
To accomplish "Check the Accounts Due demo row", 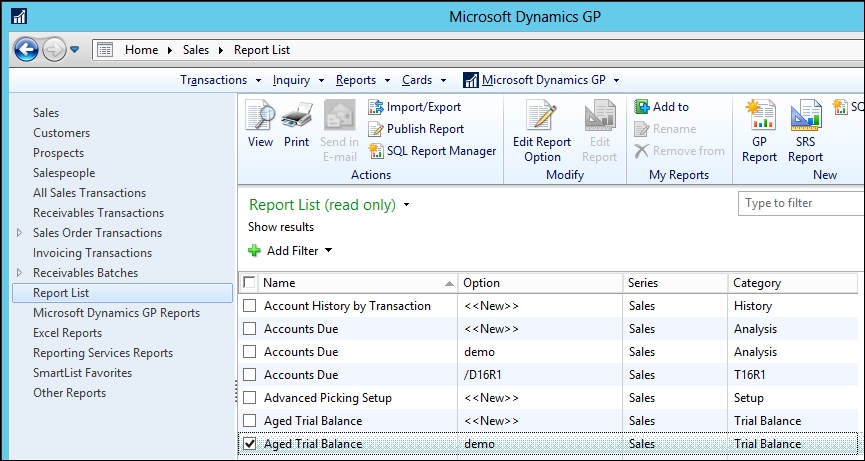I will (x=249, y=352).
